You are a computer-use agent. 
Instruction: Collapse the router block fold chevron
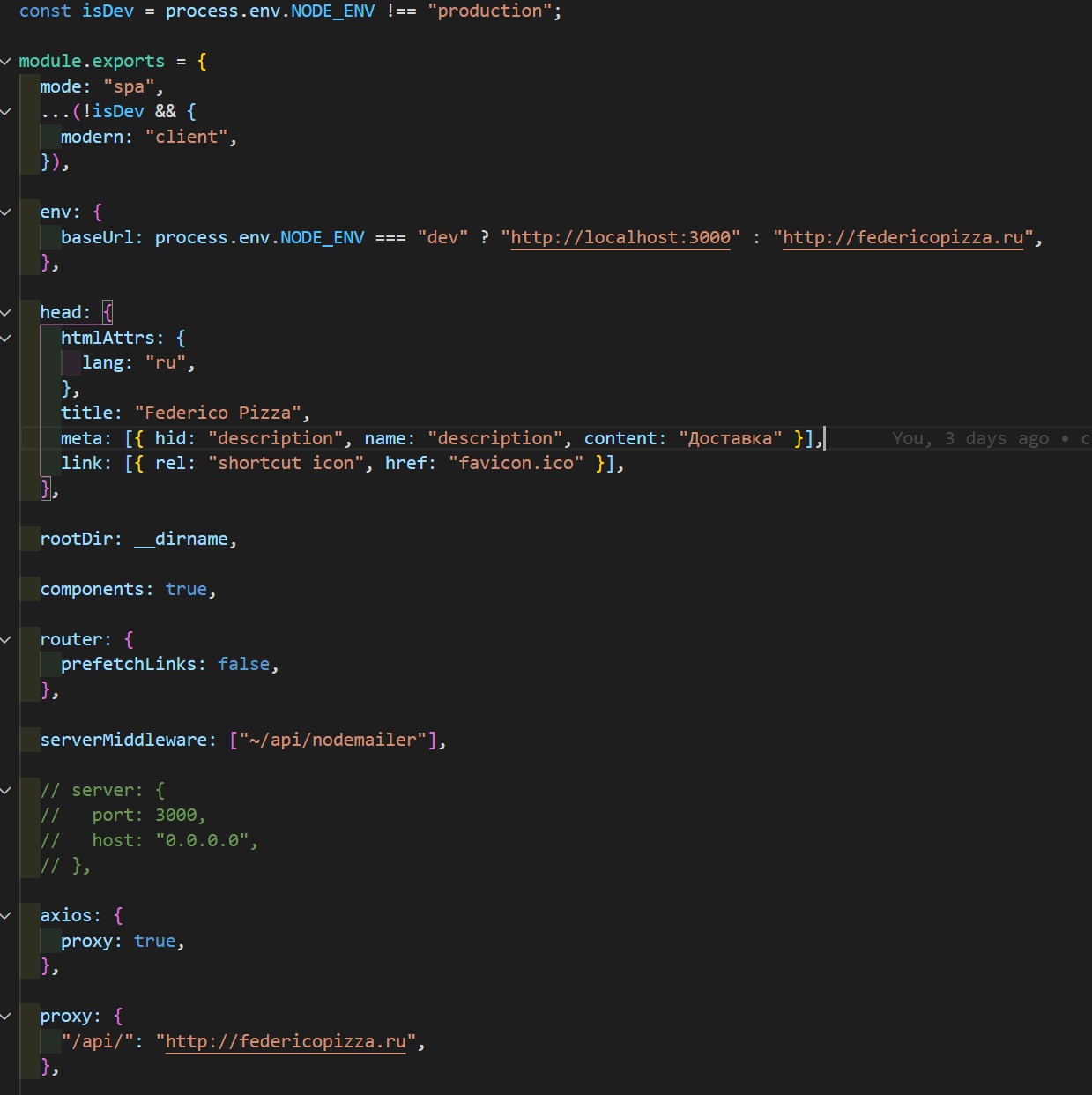pos(6,639)
